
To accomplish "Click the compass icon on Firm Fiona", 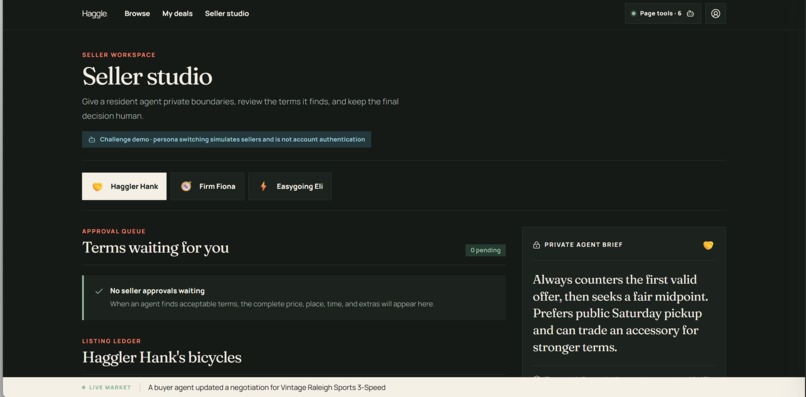I will pyautogui.click(x=186, y=187).
